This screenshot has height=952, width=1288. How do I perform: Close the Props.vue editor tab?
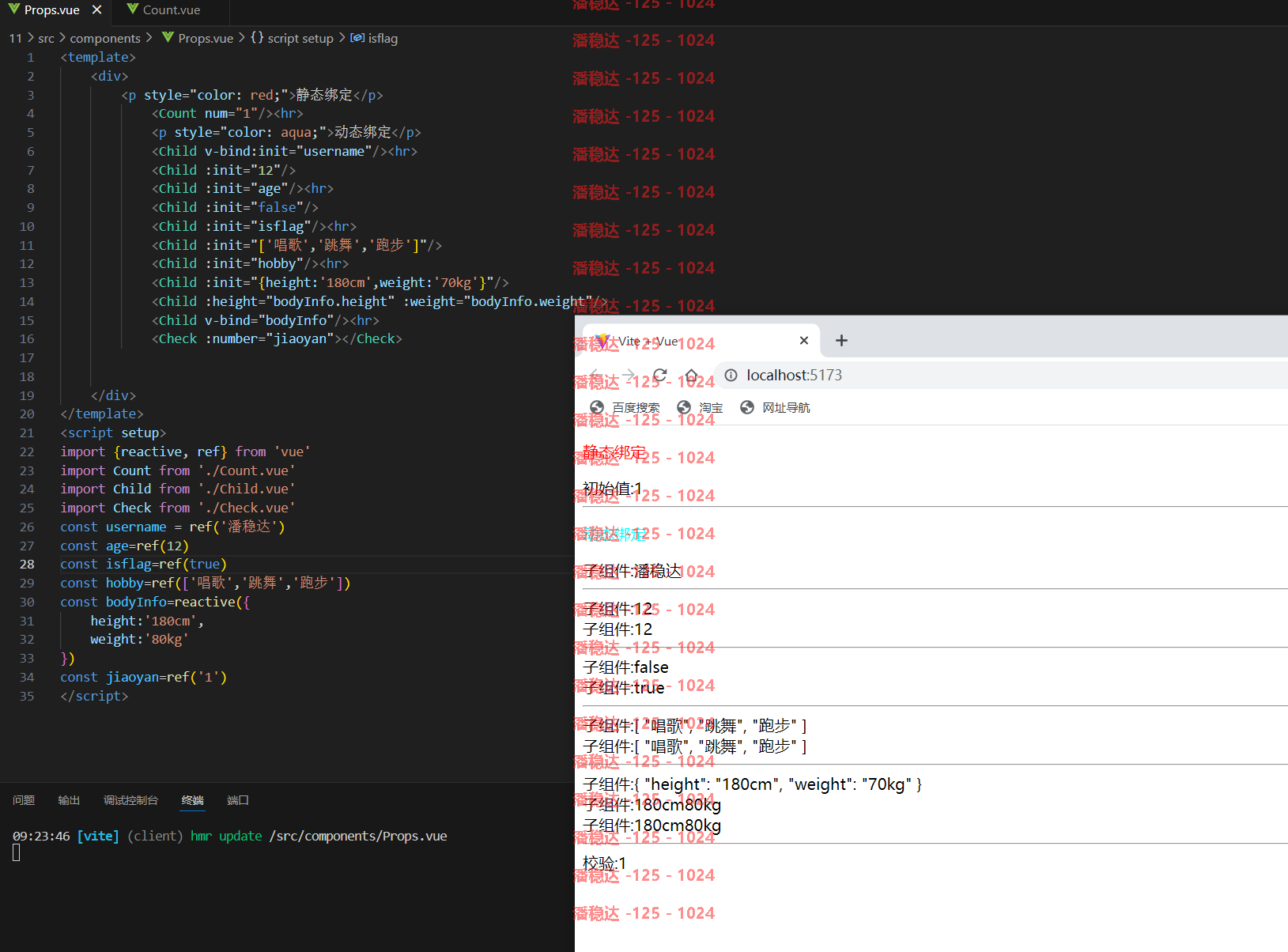[96, 9]
